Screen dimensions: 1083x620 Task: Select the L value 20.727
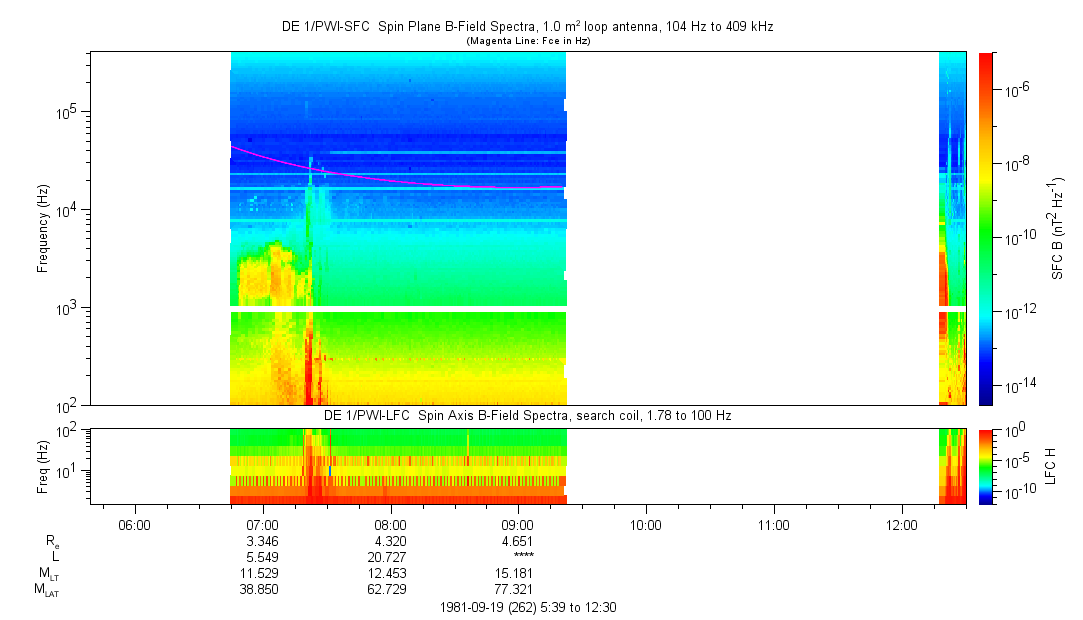pos(390,556)
